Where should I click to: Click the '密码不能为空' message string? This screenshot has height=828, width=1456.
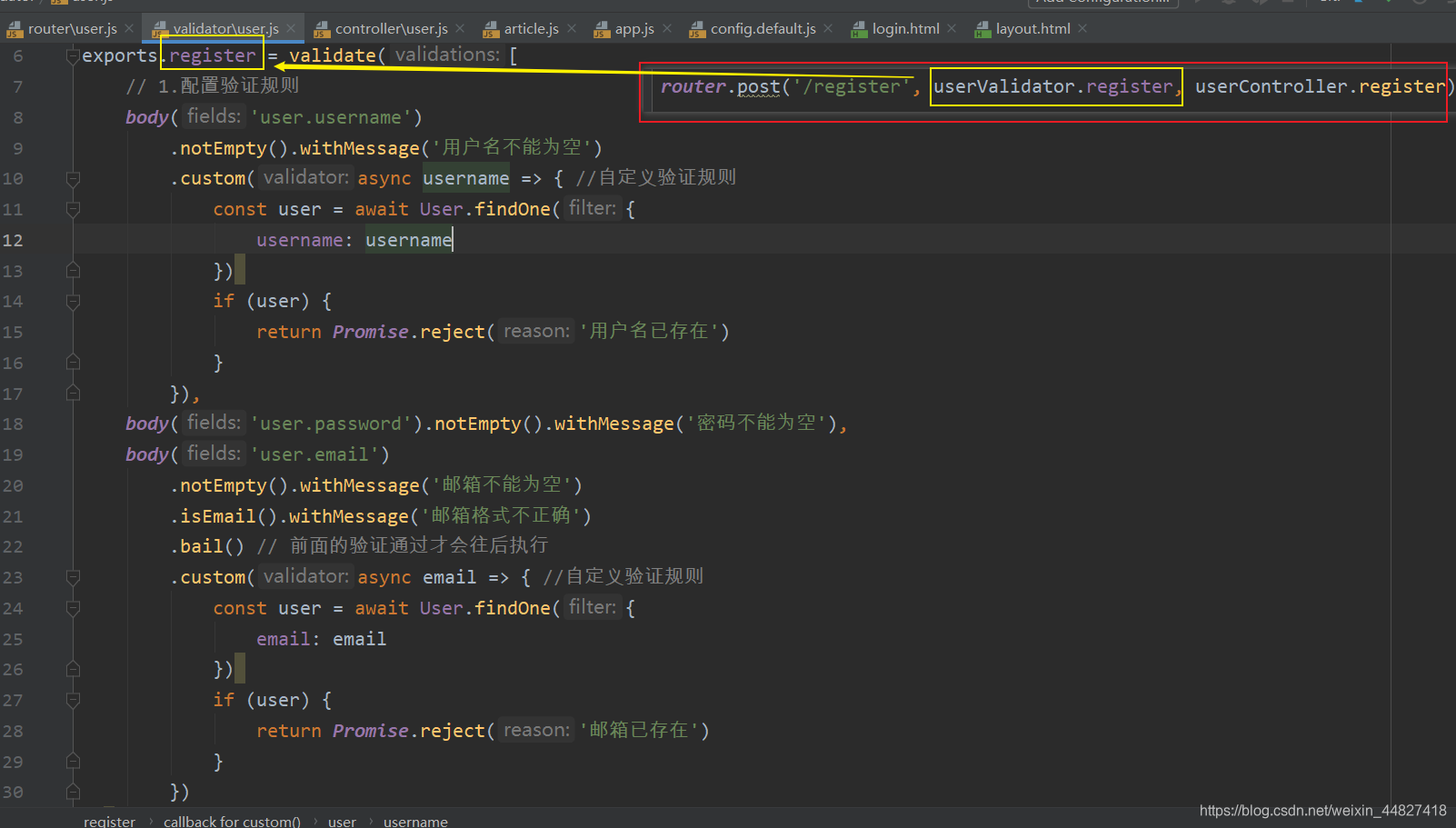[756, 424]
